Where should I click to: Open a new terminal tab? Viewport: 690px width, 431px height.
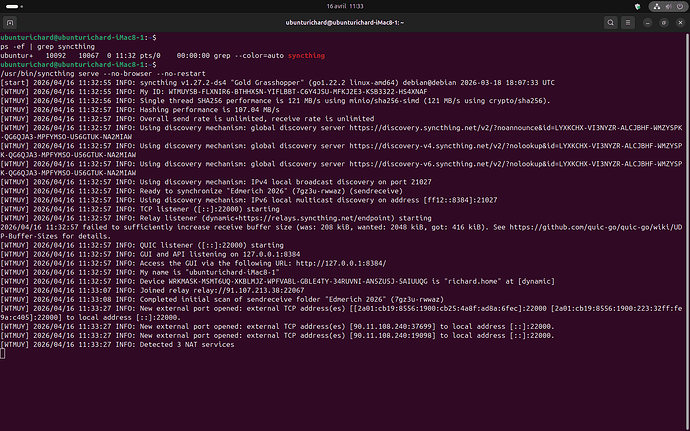pos(10,22)
